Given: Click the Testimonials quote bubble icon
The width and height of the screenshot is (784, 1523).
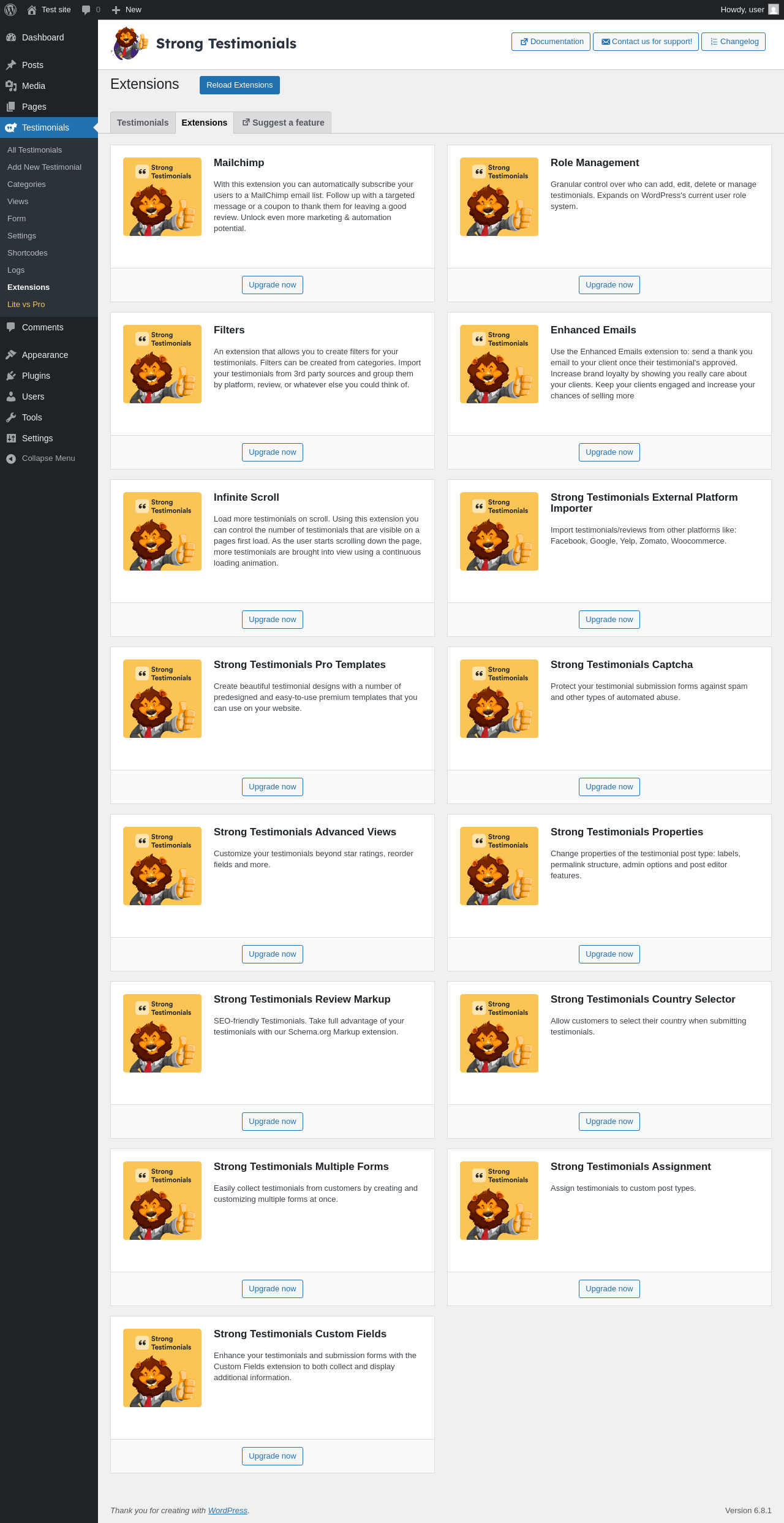Looking at the screenshot, I should 11,127.
